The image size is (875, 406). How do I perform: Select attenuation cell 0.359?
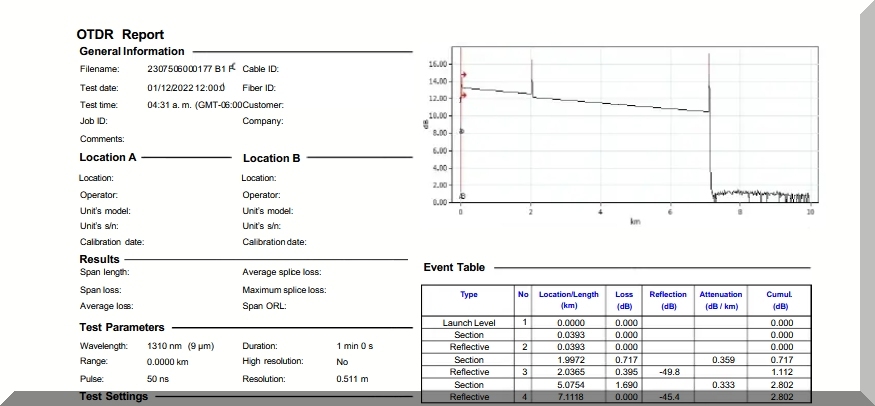pyautogui.click(x=721, y=360)
